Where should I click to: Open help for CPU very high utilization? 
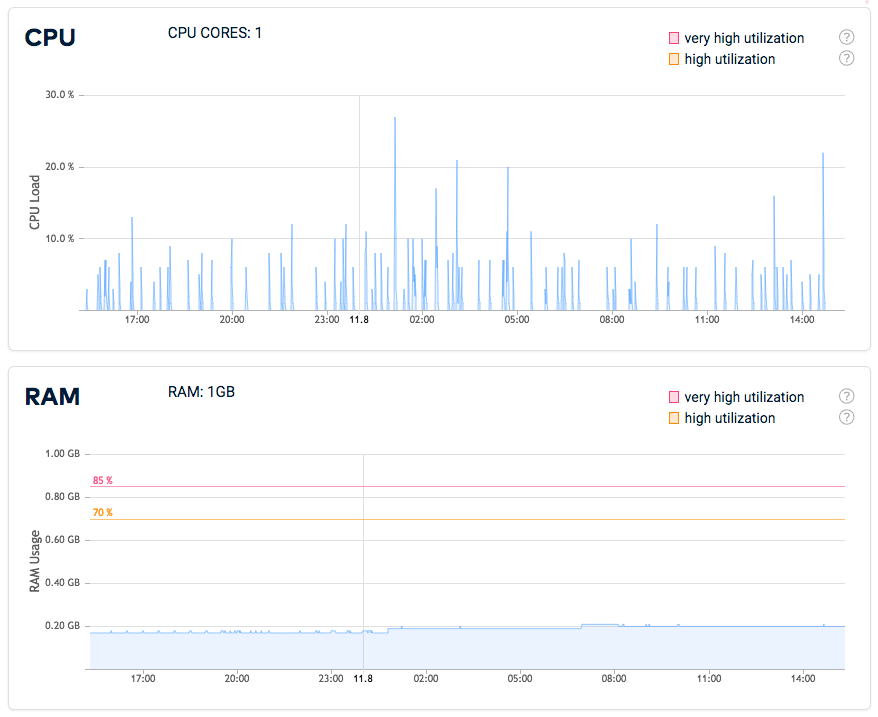(x=846, y=37)
